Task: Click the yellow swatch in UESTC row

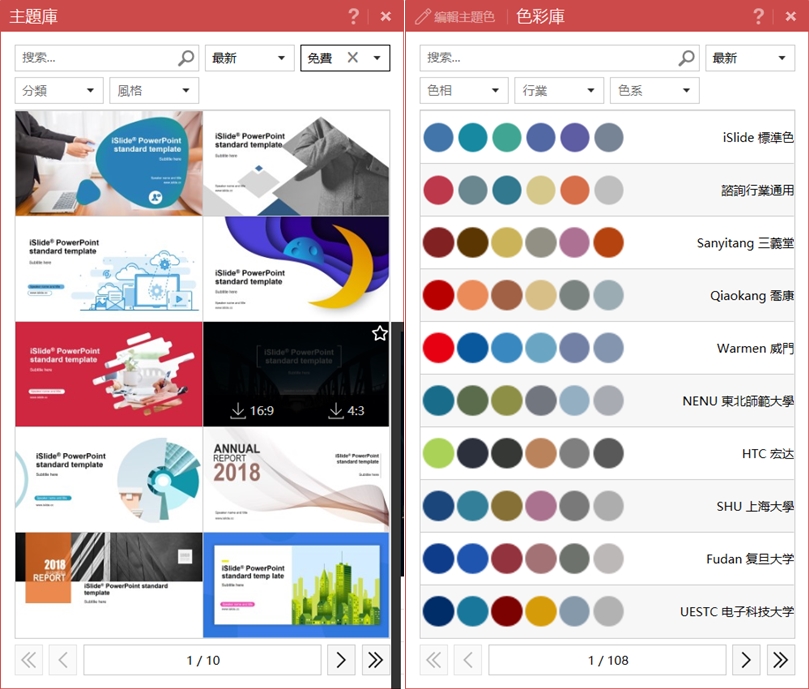Action: [541, 611]
